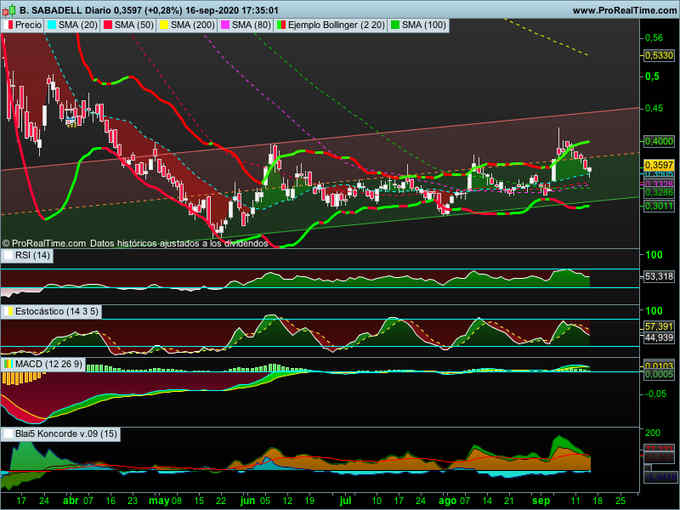Click the green swatch of SMA (100)
680x510 pixels.
pyautogui.click(x=395, y=25)
